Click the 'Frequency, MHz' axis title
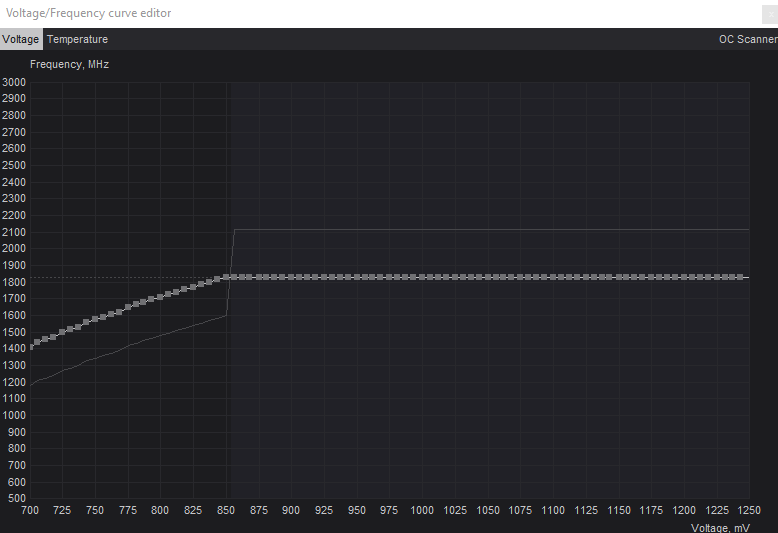778x533 pixels. pyautogui.click(x=69, y=65)
